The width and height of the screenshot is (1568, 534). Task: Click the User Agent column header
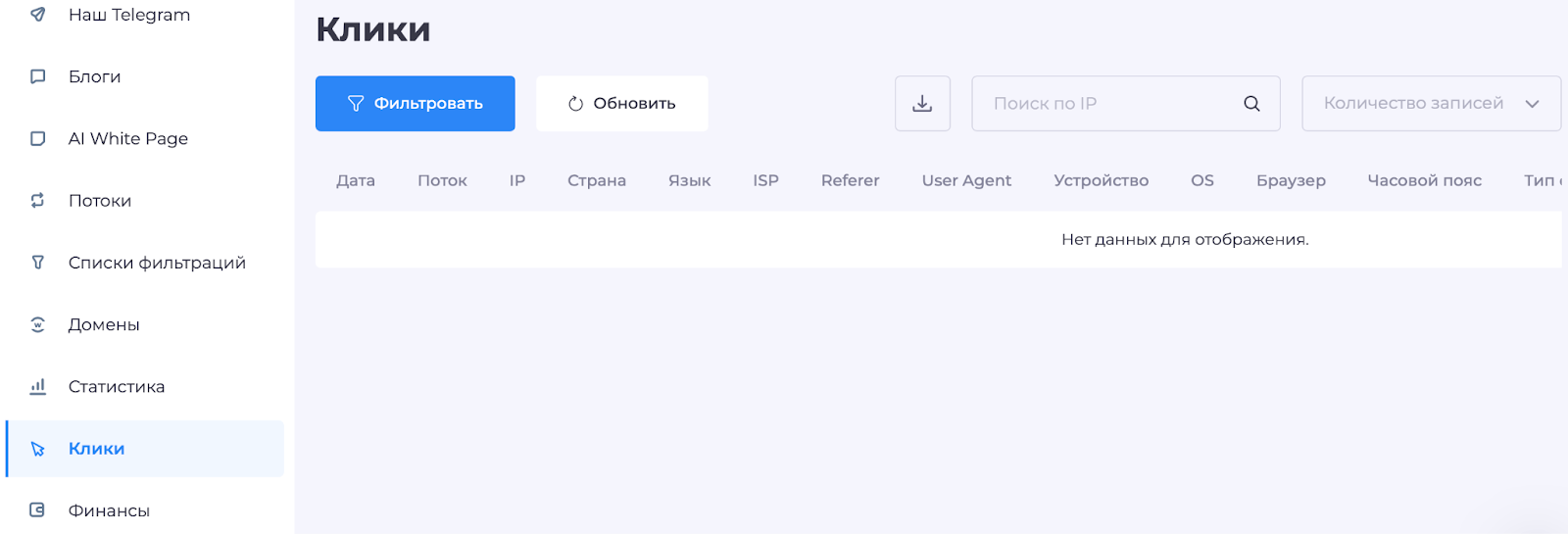tap(966, 181)
